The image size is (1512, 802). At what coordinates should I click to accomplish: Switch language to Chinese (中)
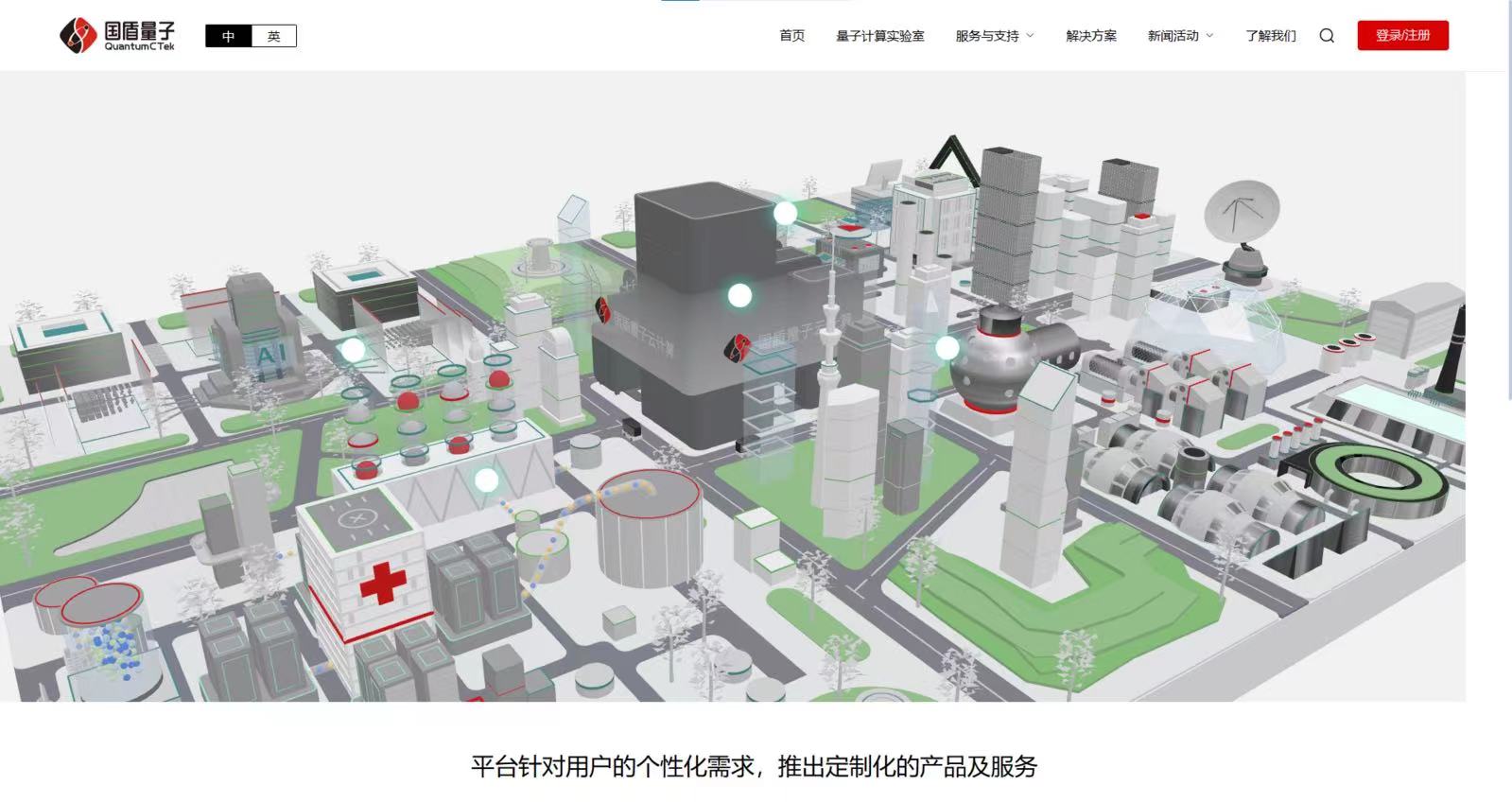coord(229,36)
